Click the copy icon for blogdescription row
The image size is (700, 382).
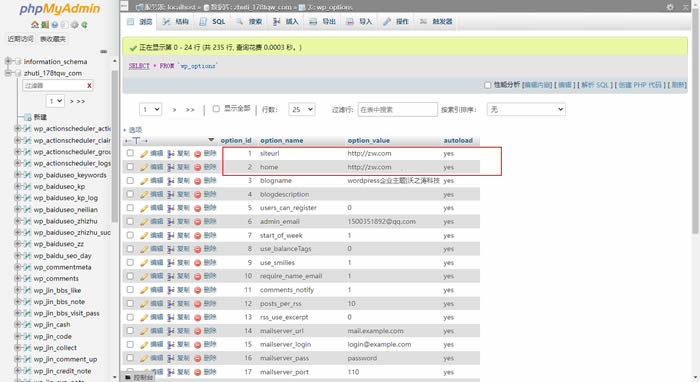click(x=171, y=194)
